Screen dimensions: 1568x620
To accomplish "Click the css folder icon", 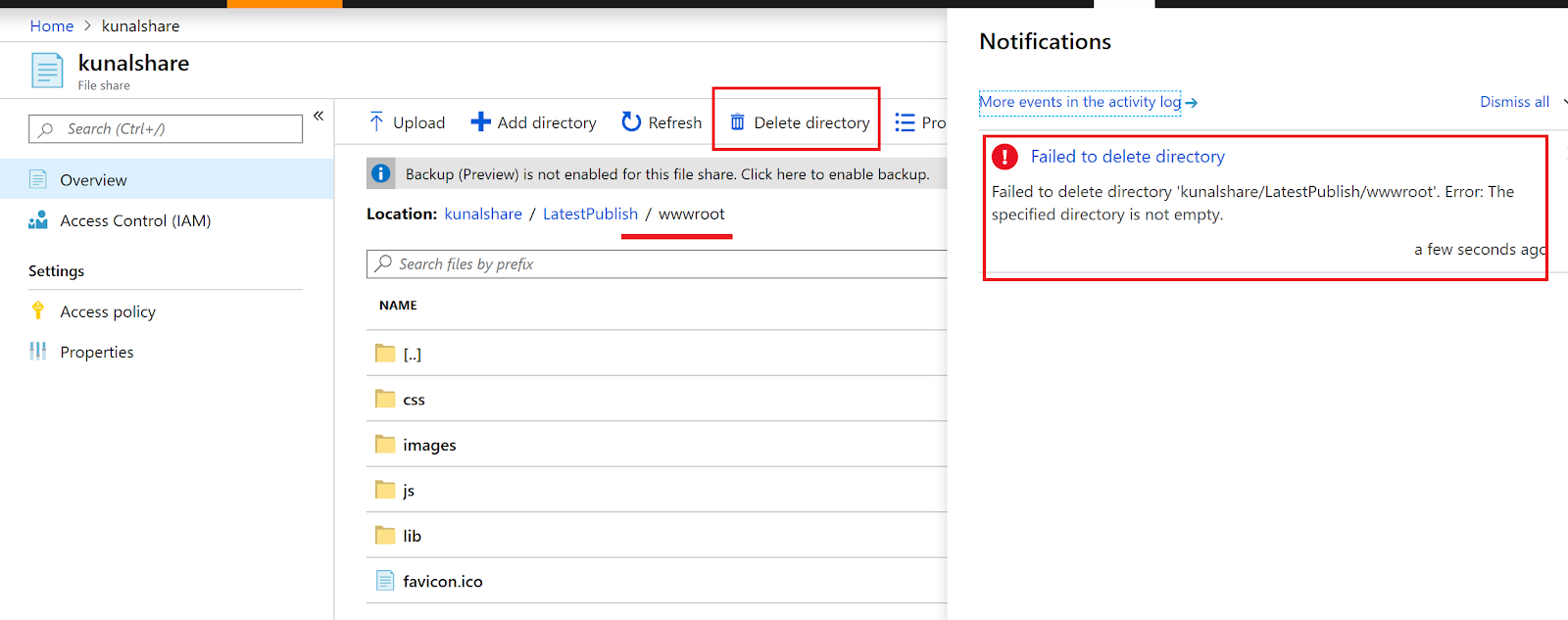I will click(x=385, y=398).
